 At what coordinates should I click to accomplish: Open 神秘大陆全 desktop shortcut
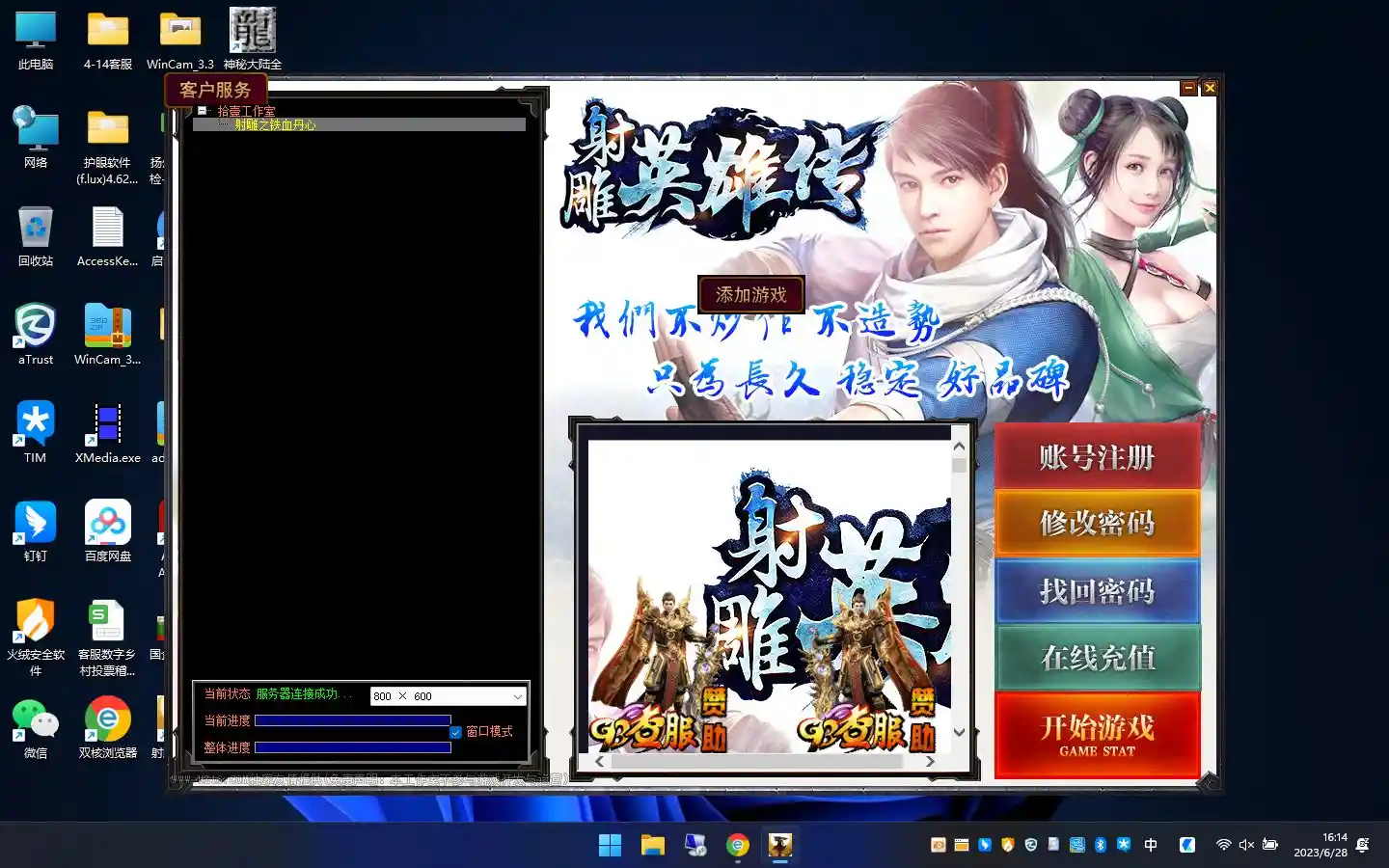[253, 41]
